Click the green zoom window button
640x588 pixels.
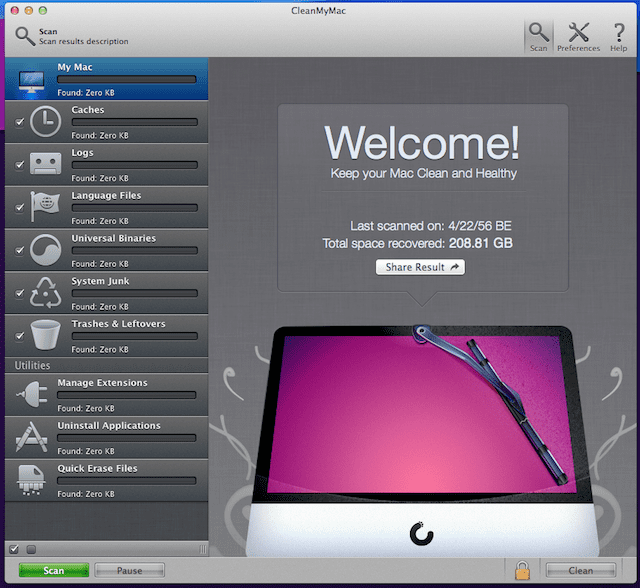pyautogui.click(x=43, y=11)
